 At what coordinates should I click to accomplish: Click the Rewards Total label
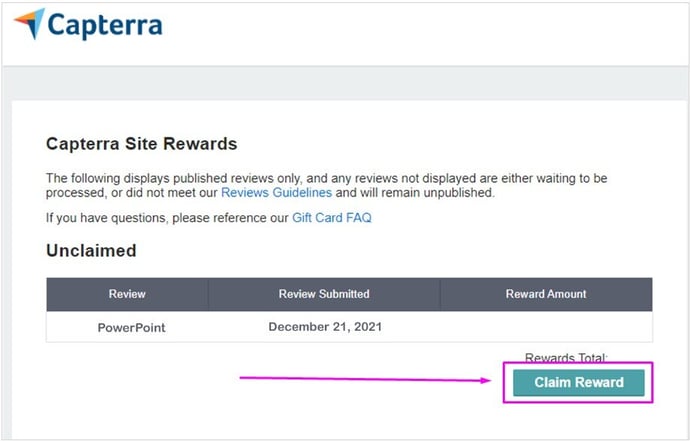point(566,357)
